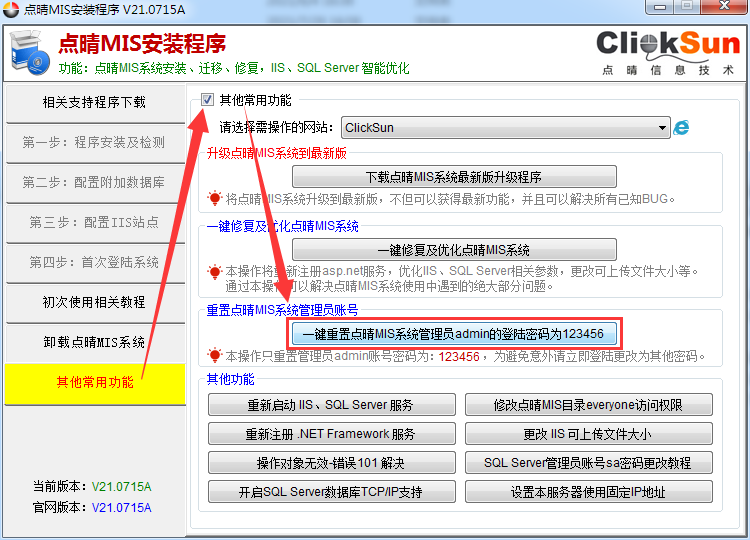Screen dimensions: 750x540
Task: Go to 第一步：程序安装及检测
Action: (95, 143)
